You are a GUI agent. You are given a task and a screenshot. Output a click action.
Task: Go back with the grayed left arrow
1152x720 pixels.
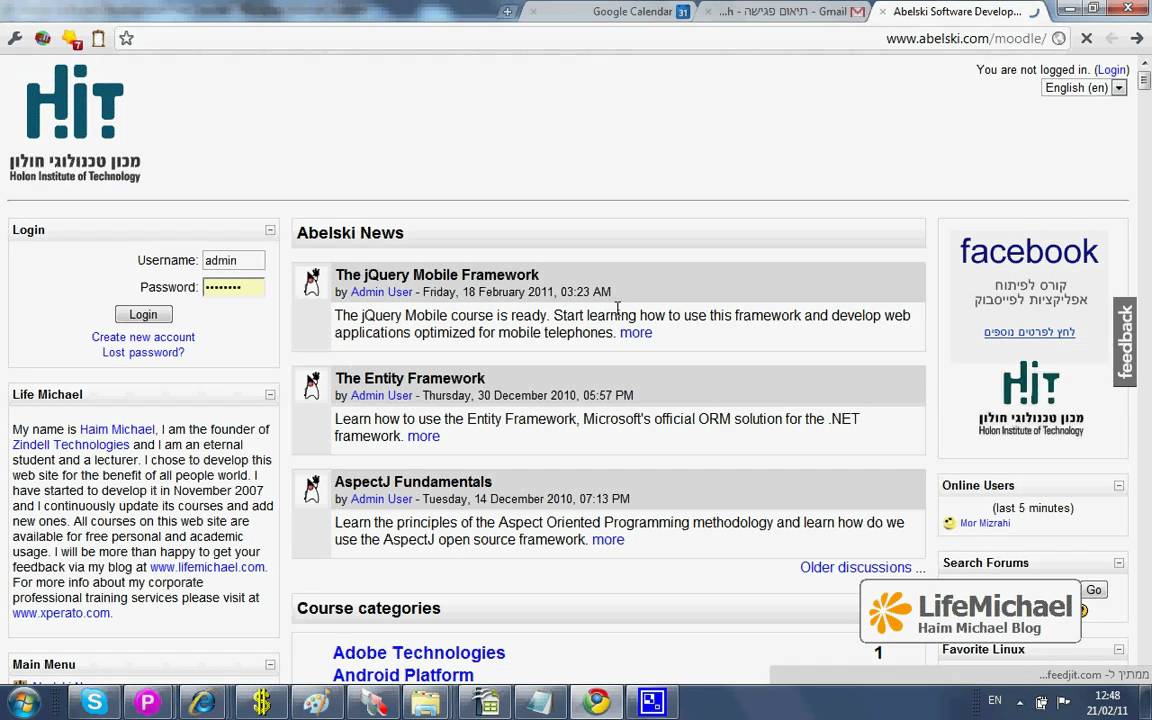click(x=1112, y=38)
